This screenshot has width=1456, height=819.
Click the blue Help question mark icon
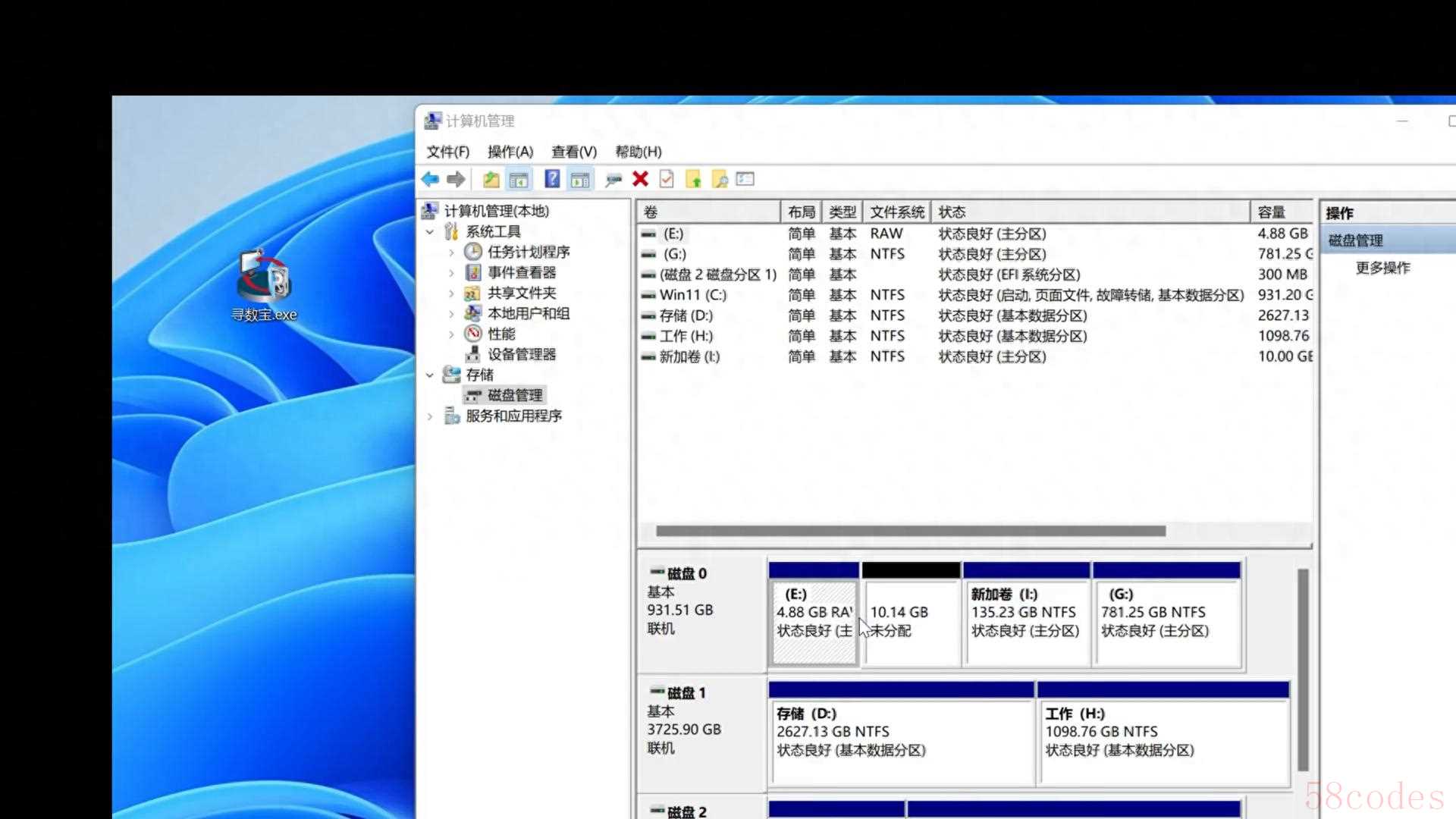[552, 179]
